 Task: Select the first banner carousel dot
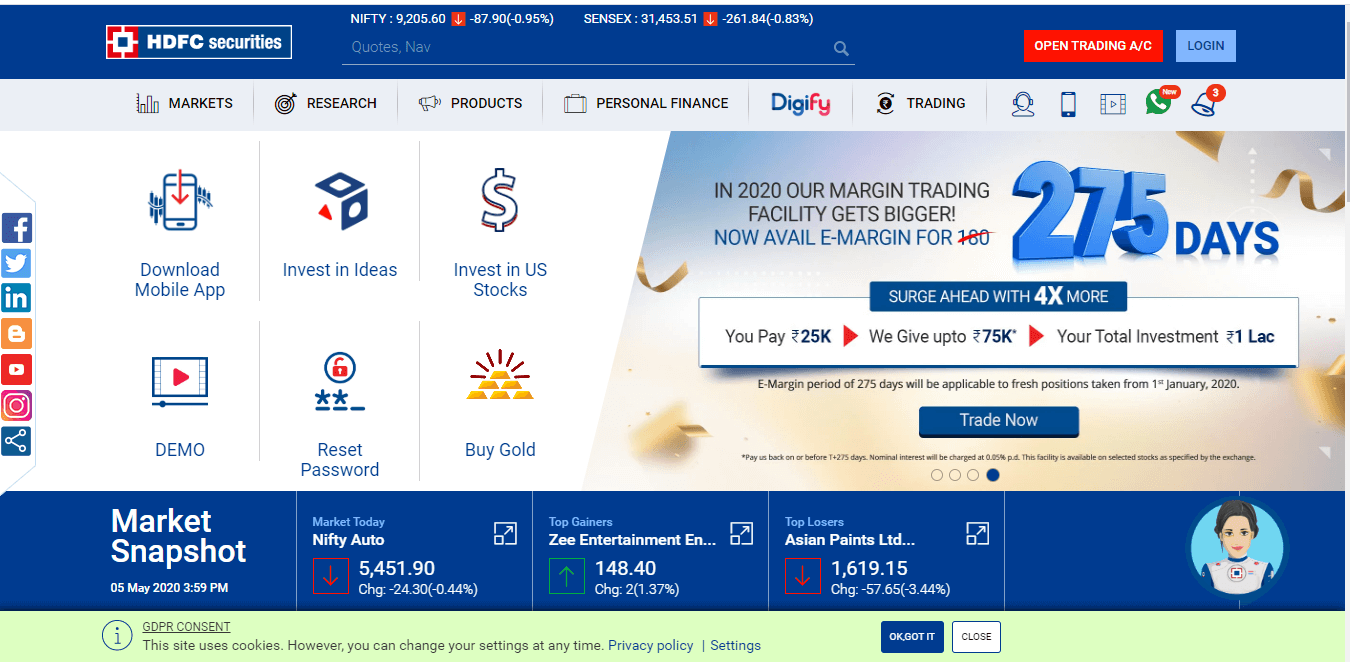point(937,475)
